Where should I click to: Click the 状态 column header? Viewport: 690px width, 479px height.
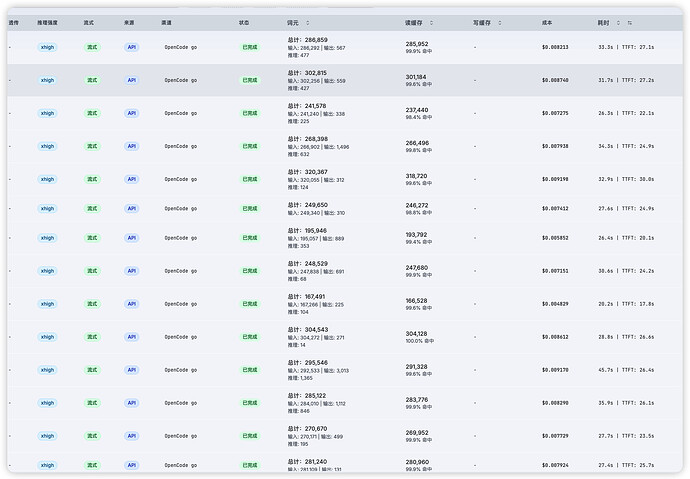[244, 23]
